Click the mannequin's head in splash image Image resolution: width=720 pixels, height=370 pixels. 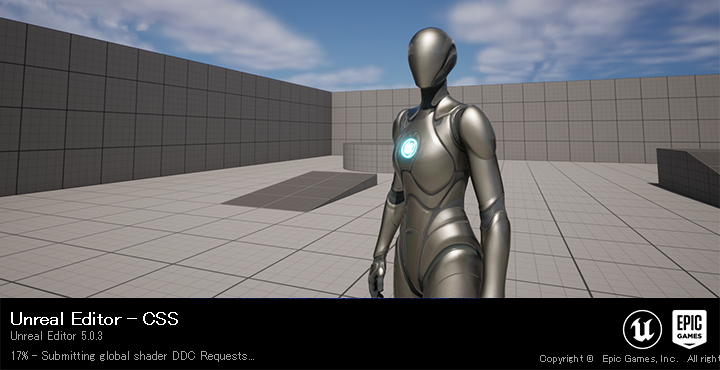432,57
